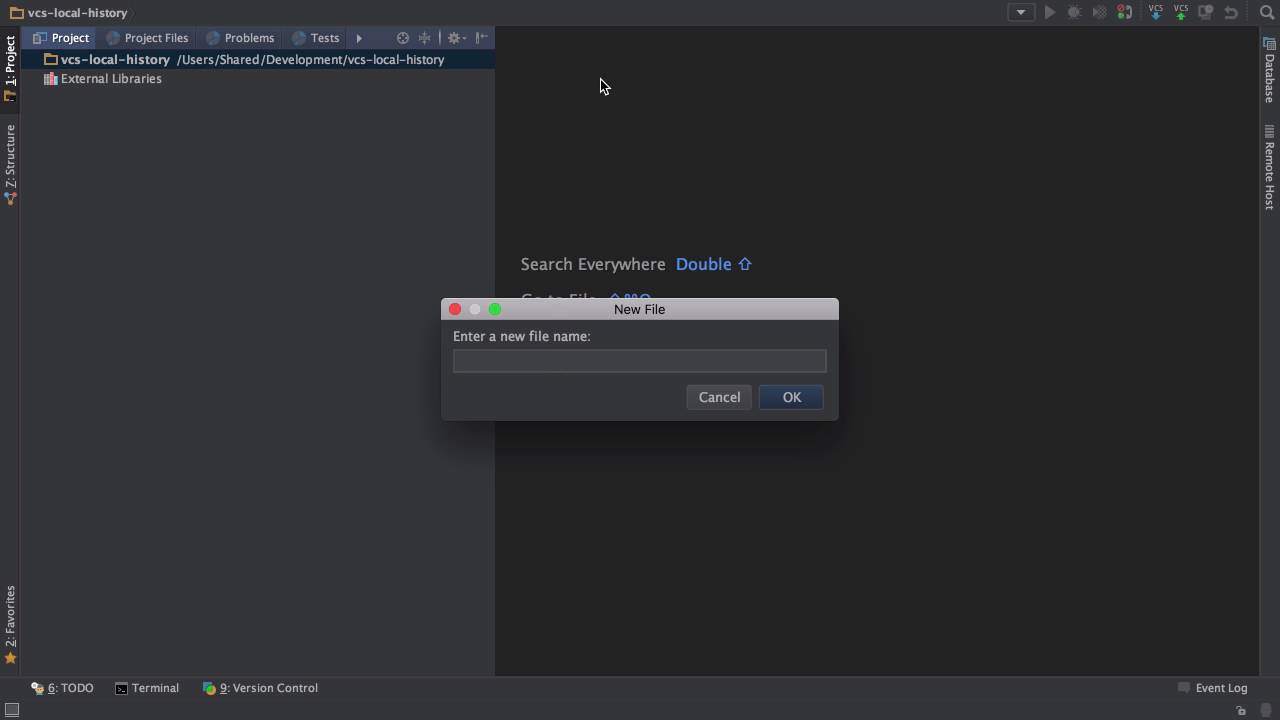Expand External Libraries in the project tree
This screenshot has width=1280, height=720.
pos(110,79)
